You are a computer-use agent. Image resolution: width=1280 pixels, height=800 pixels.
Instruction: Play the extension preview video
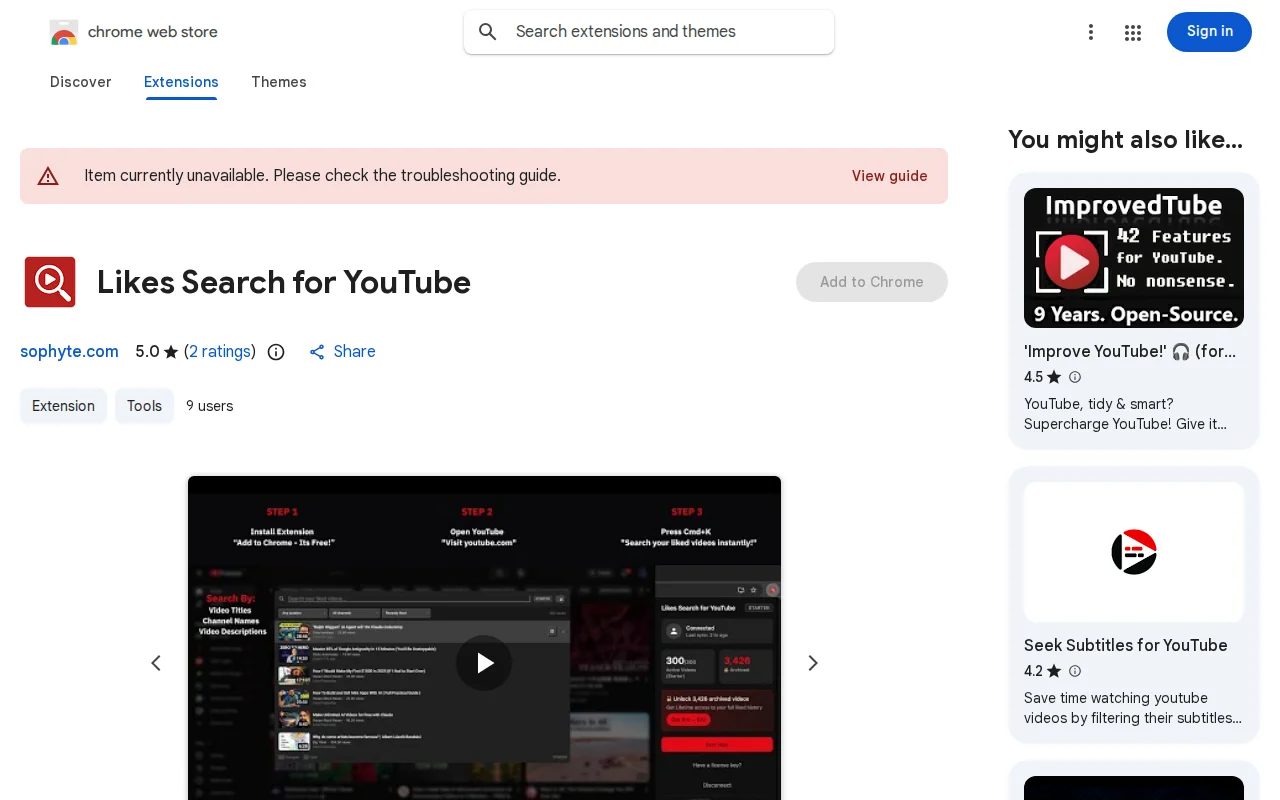click(x=484, y=663)
